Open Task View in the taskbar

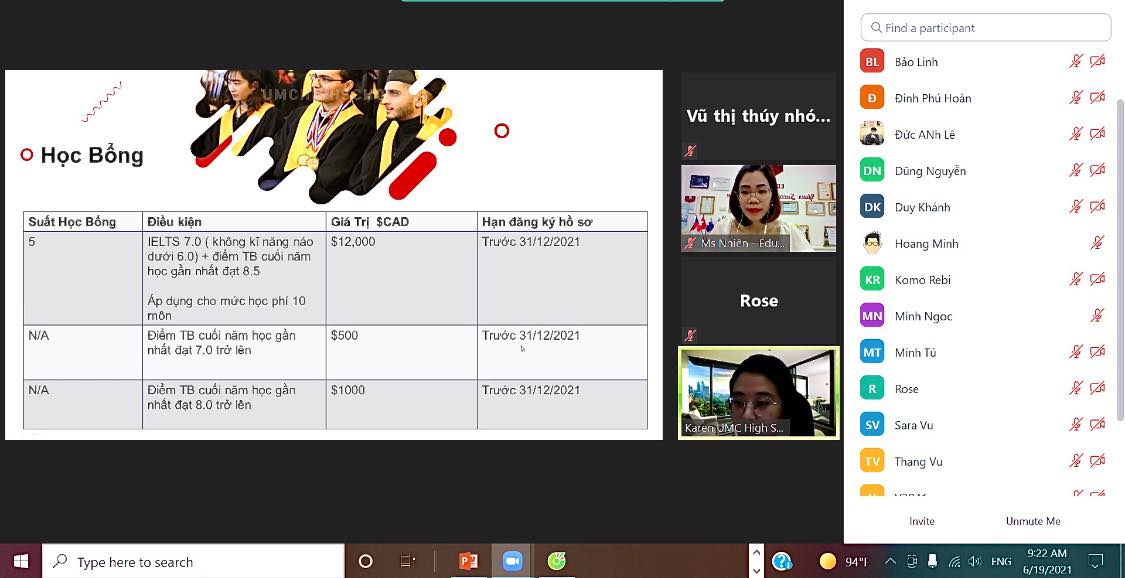pyautogui.click(x=407, y=561)
